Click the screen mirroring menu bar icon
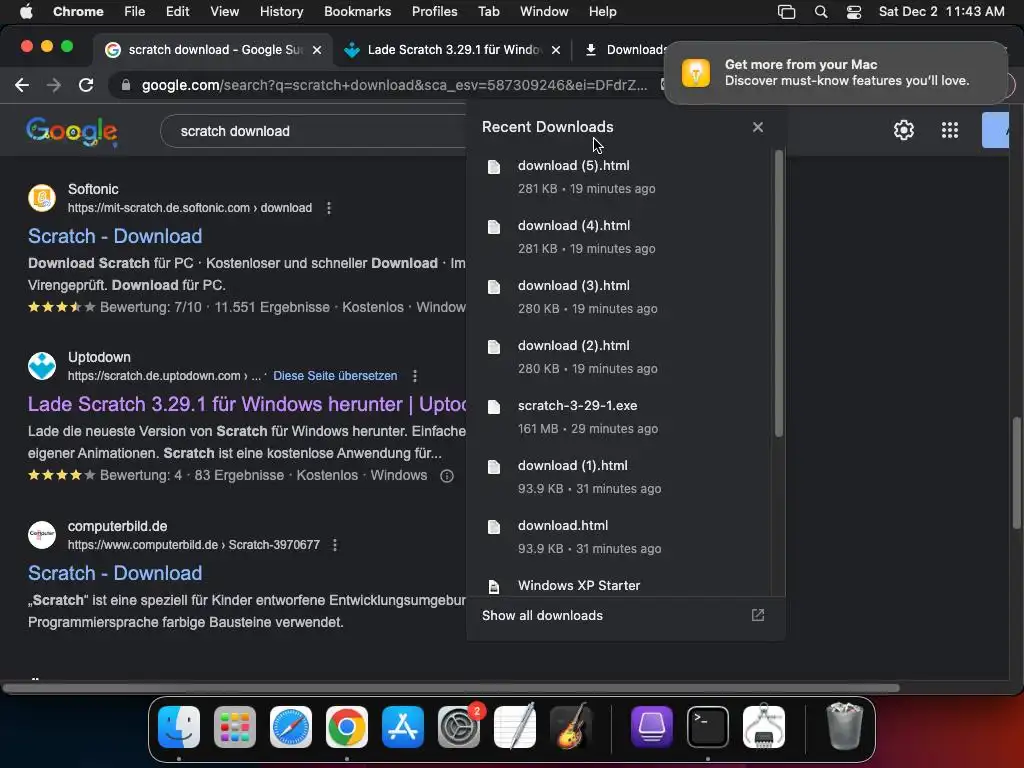Screen dimensions: 1024x768 coord(786,12)
